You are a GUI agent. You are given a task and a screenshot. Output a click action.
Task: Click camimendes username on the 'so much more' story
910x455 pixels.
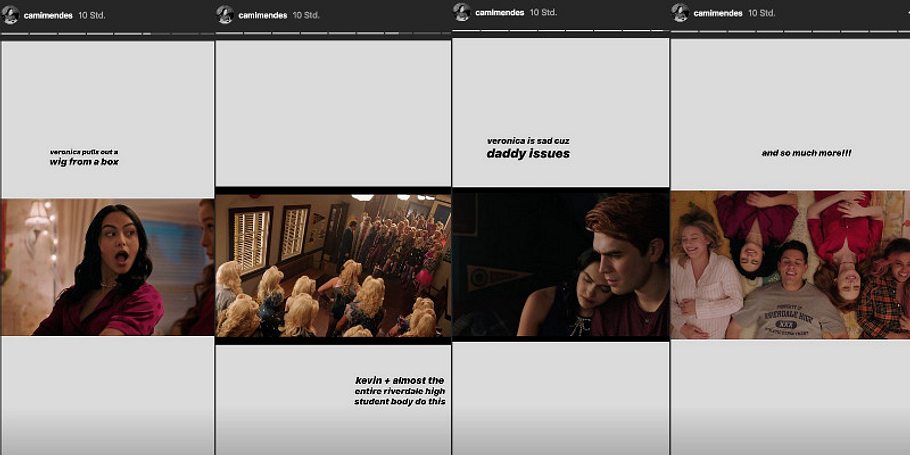718,13
